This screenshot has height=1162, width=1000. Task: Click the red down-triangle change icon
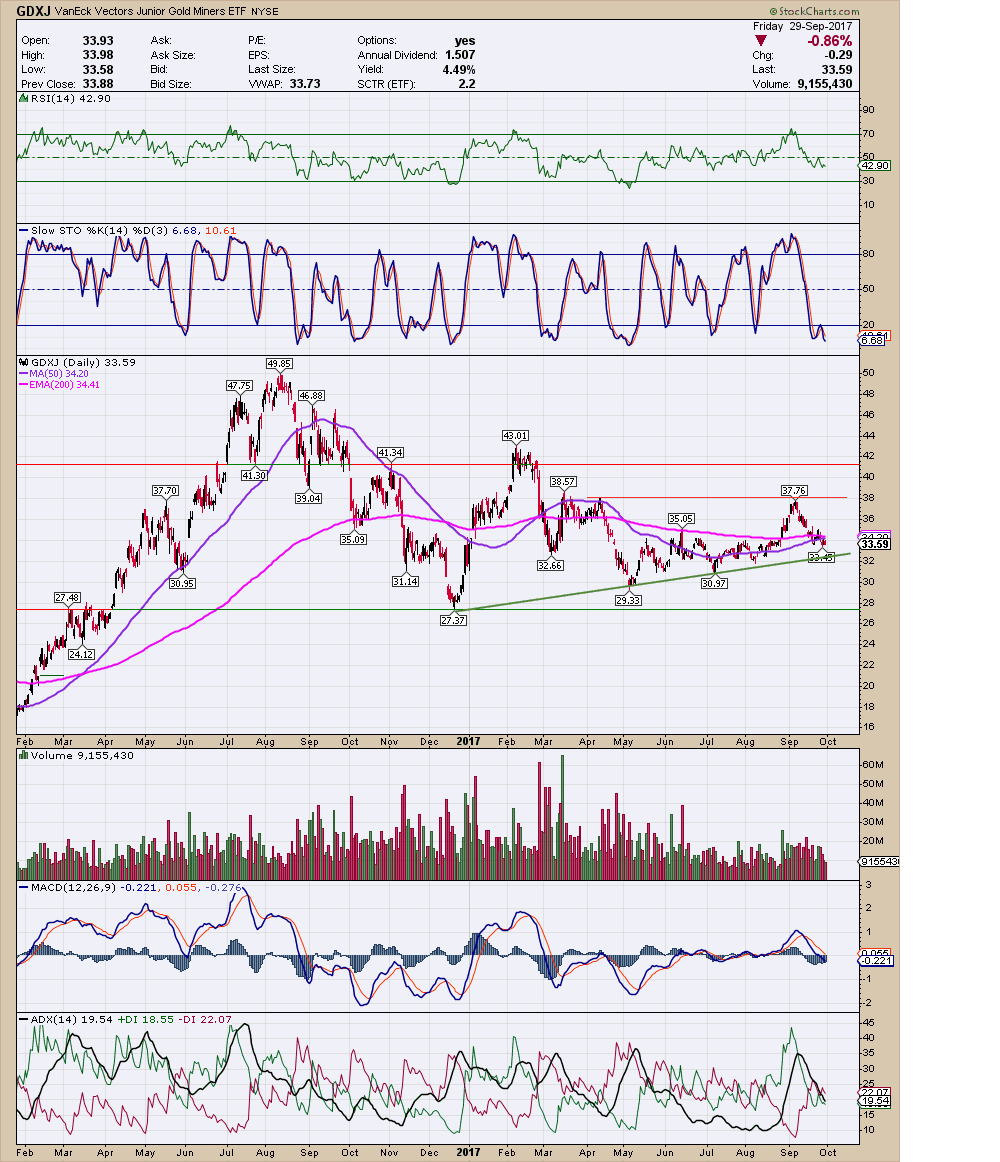click(x=761, y=41)
